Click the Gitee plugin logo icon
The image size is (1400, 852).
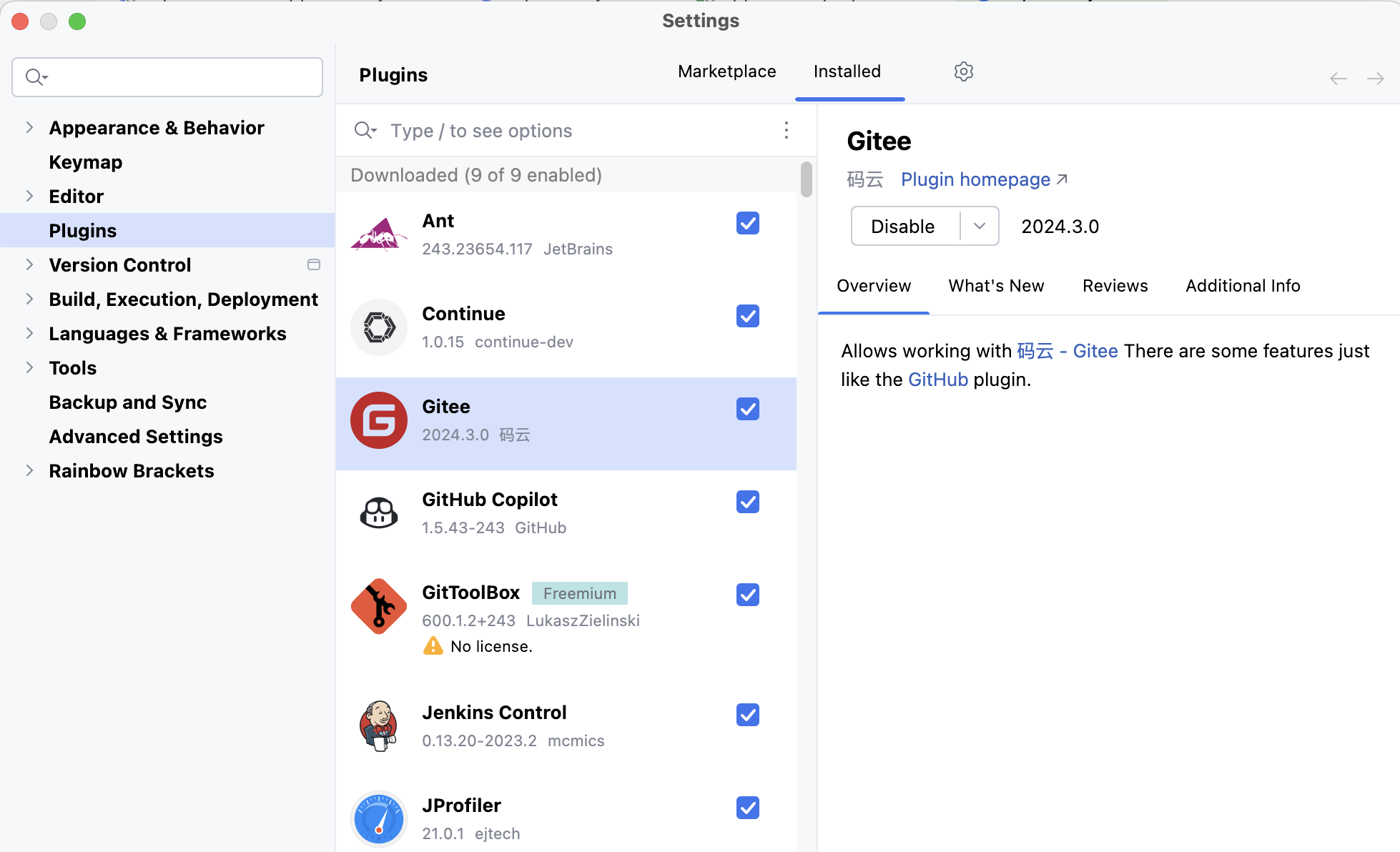pyautogui.click(x=379, y=420)
